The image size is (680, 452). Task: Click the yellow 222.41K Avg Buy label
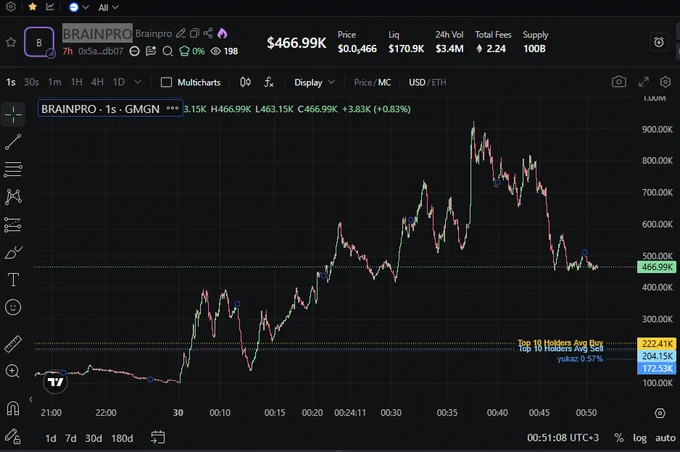point(657,344)
